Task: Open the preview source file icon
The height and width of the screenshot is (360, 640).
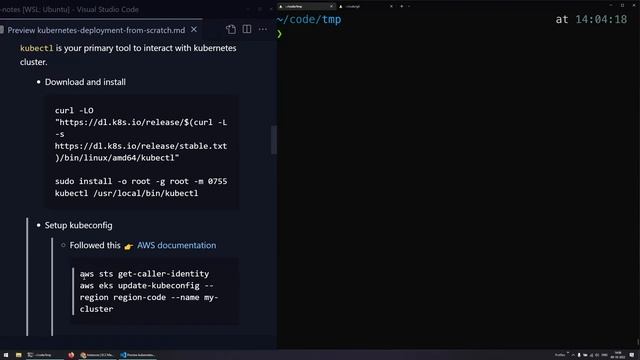Action: 231,29
